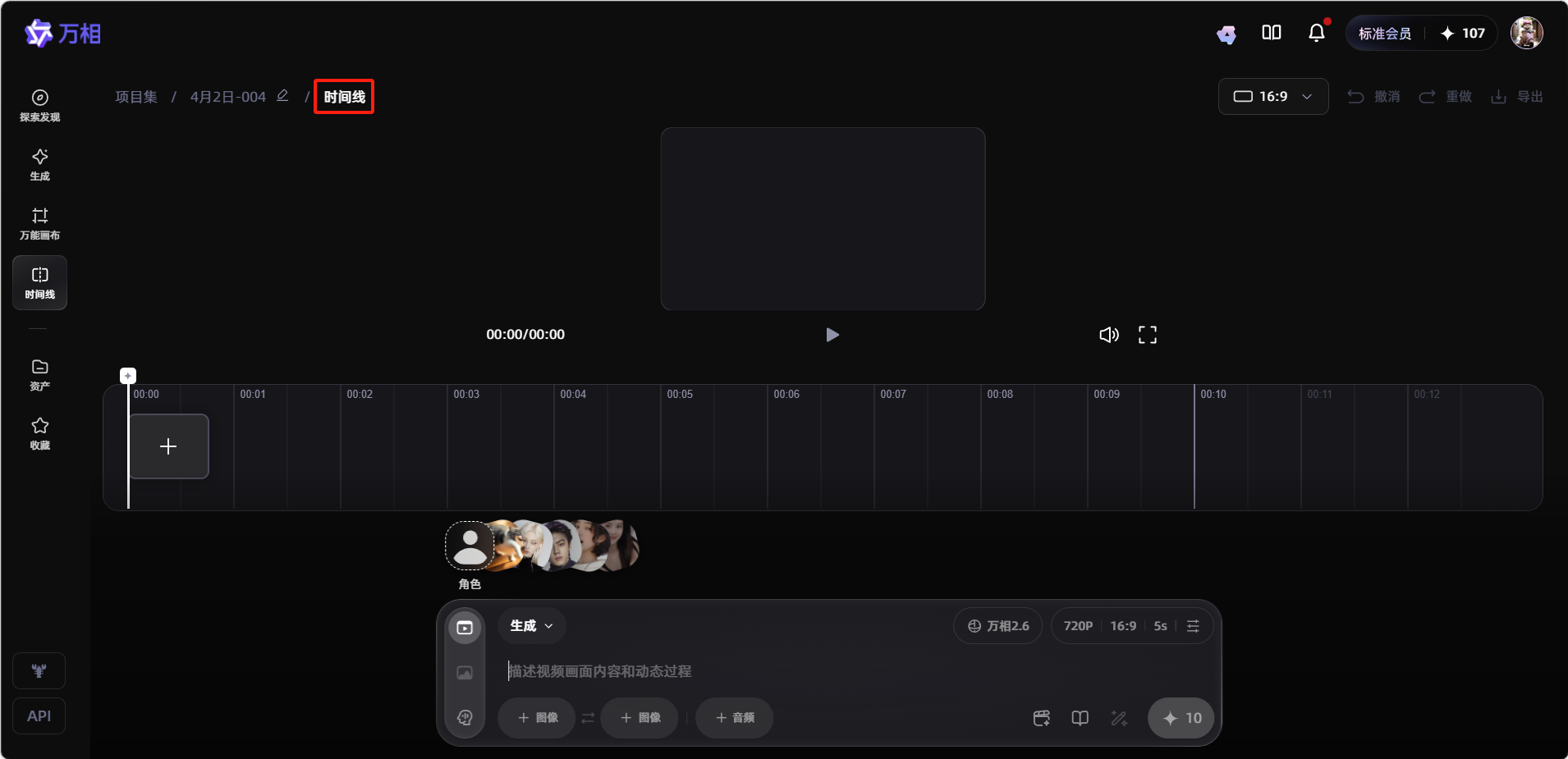Open the 收藏 favorites in sidebar
1568x759 pixels.
coord(39,434)
